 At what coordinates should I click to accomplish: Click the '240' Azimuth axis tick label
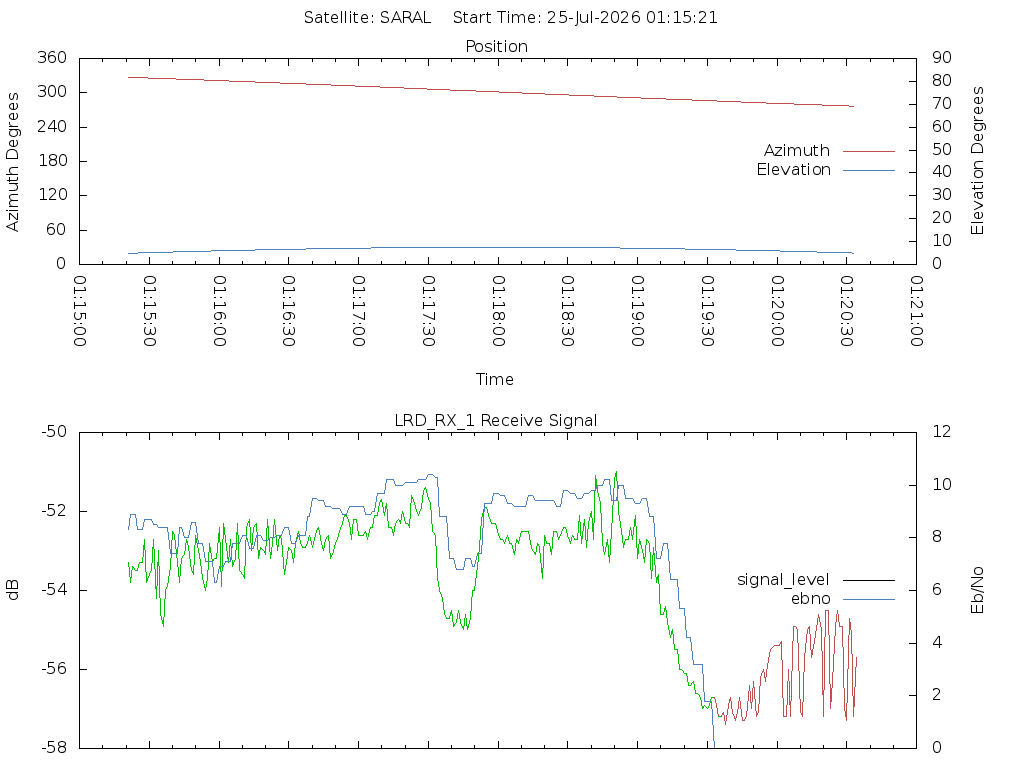52,126
